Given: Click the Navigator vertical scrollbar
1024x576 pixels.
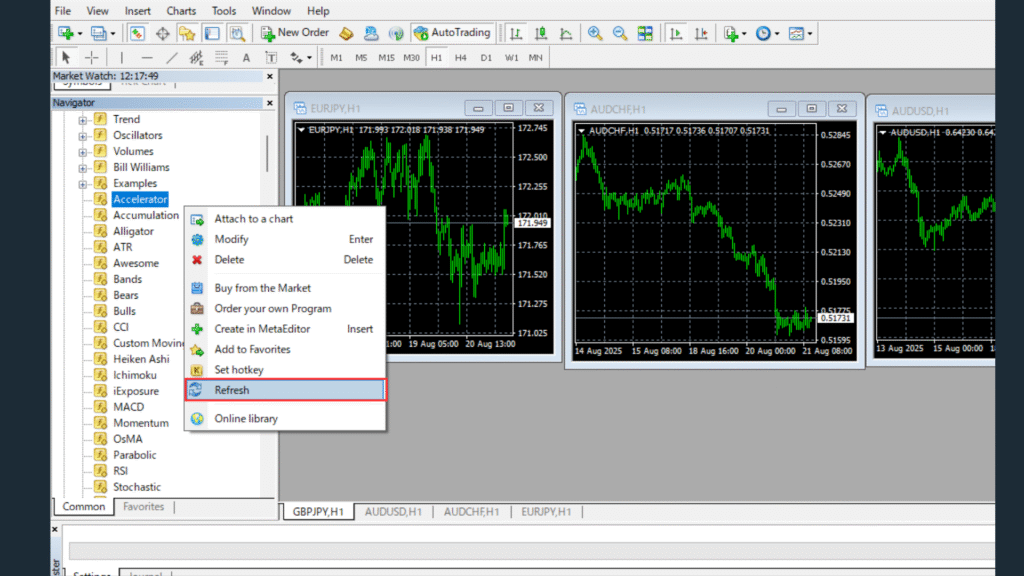Looking at the screenshot, I should pos(267,154).
